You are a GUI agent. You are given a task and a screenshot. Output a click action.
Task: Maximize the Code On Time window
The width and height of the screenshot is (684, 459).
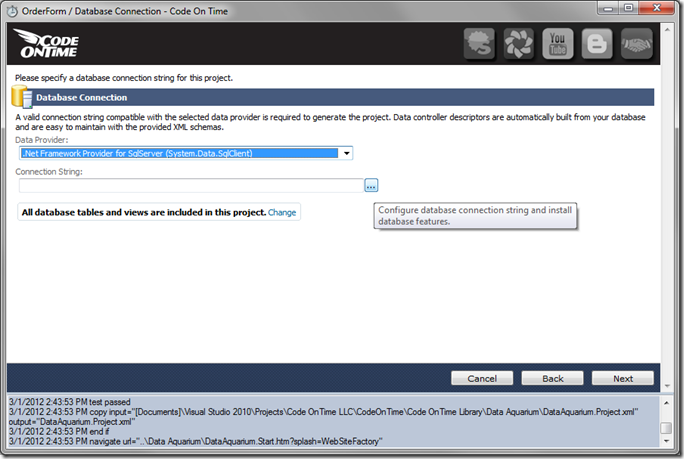click(x=628, y=8)
